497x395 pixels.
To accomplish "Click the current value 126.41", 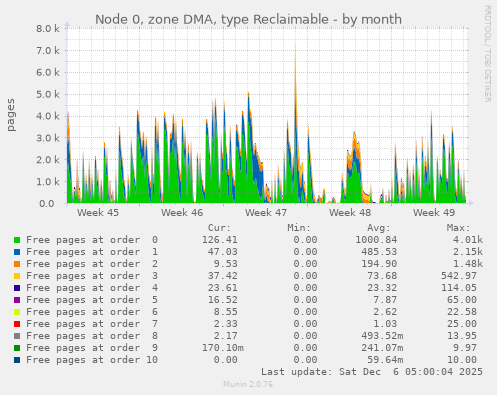I will click(x=220, y=240).
